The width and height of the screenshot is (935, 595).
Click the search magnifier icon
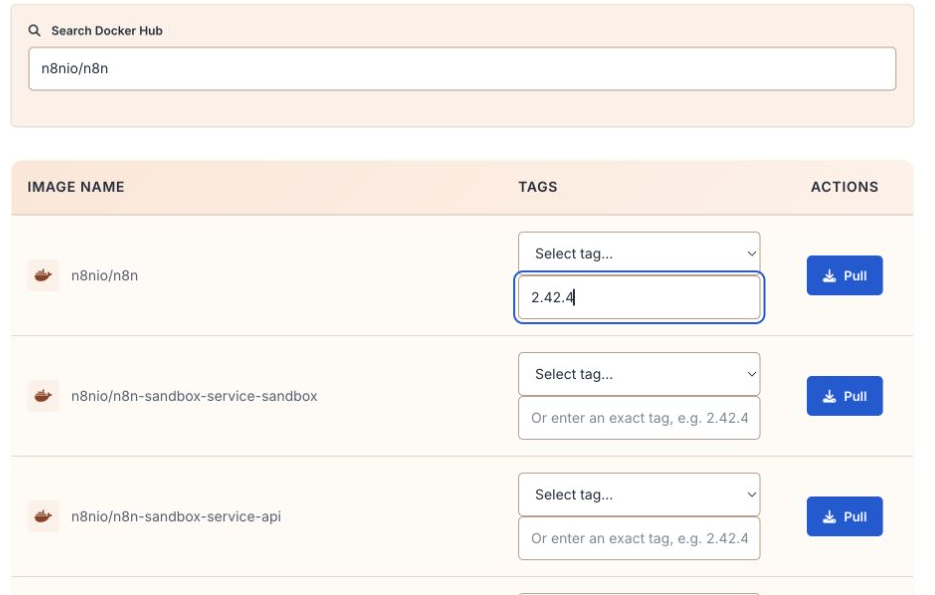click(35, 30)
